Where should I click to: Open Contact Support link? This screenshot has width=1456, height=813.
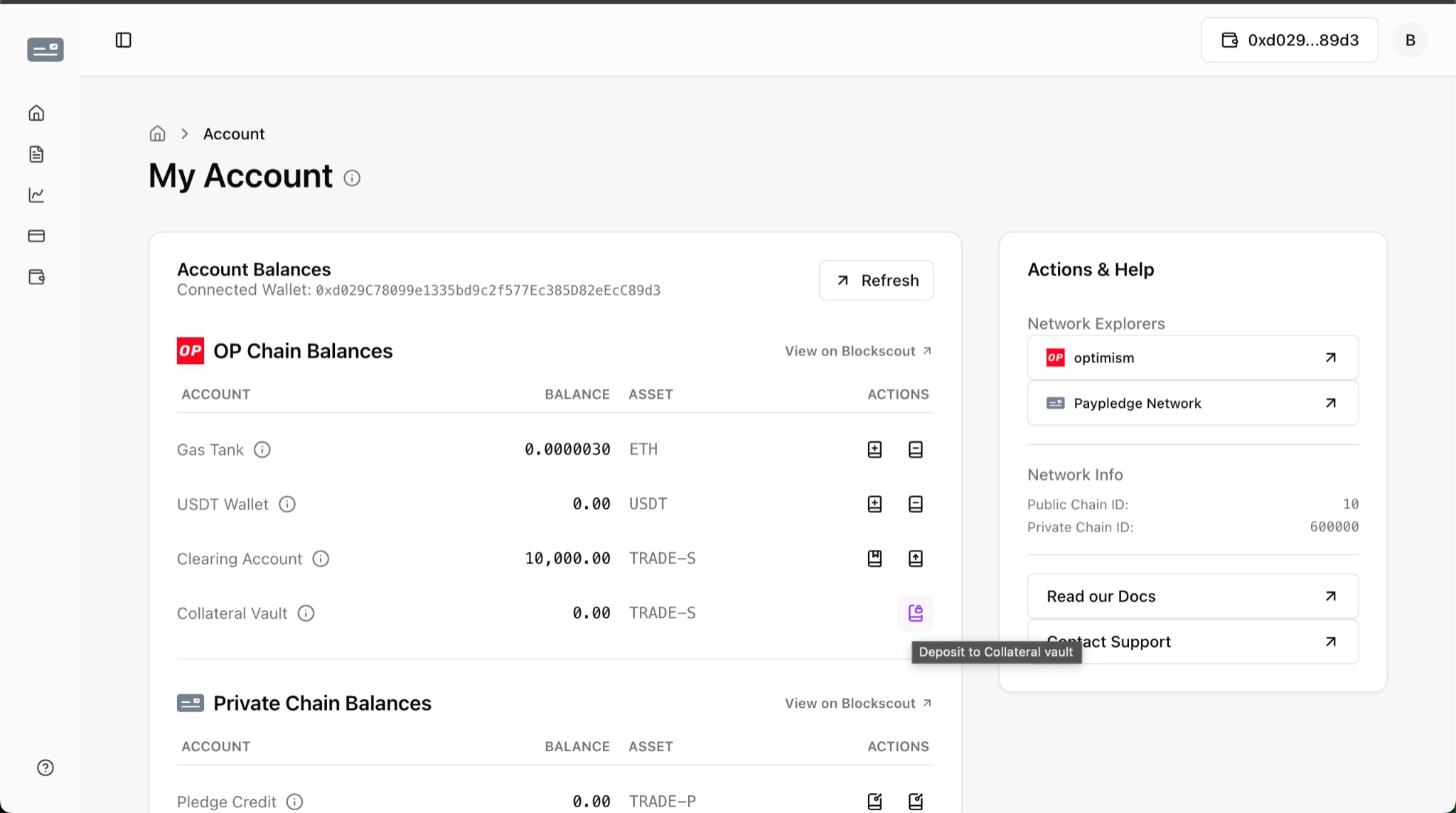[1192, 642]
